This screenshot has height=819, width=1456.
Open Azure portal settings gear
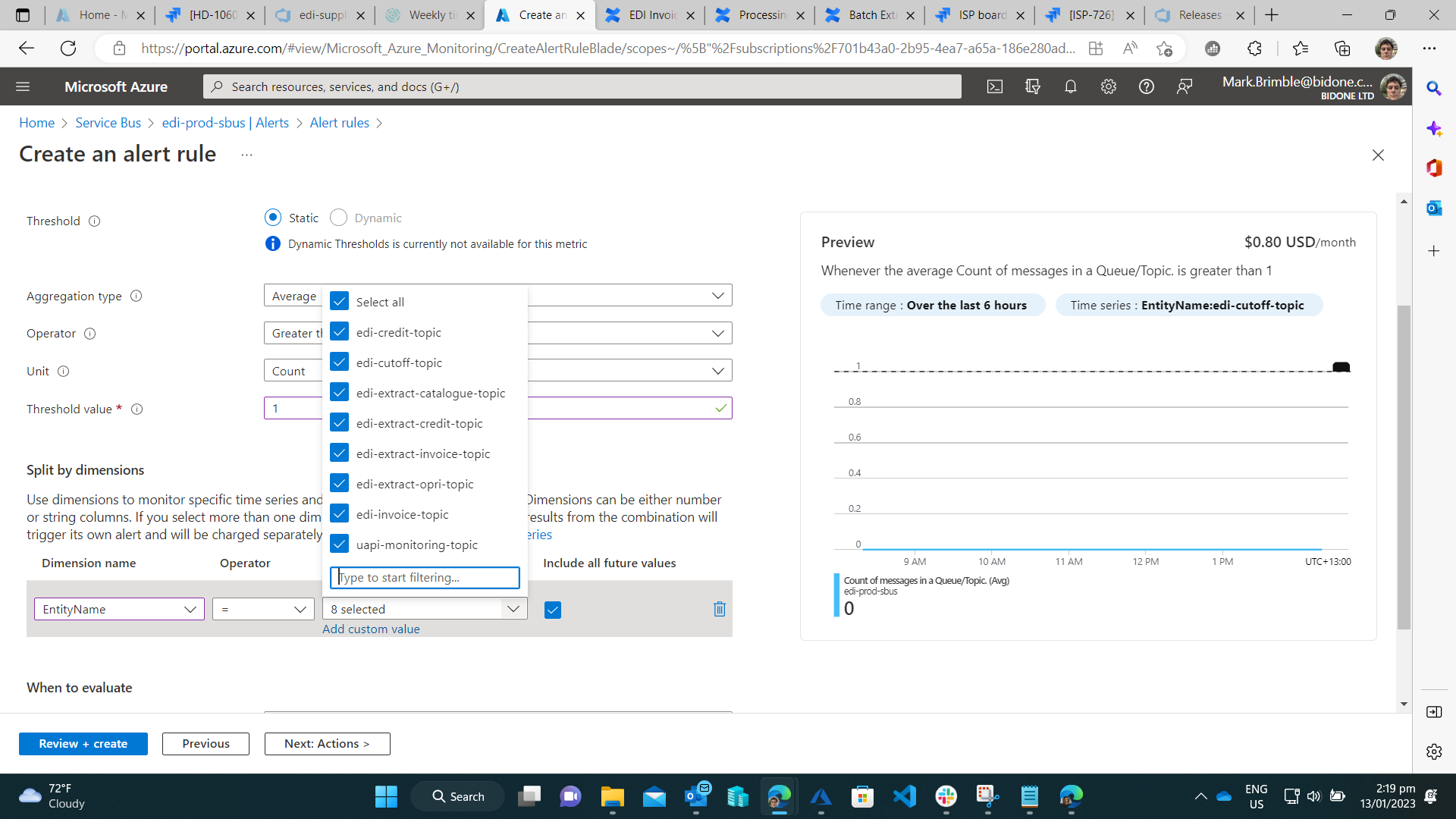pyautogui.click(x=1108, y=86)
